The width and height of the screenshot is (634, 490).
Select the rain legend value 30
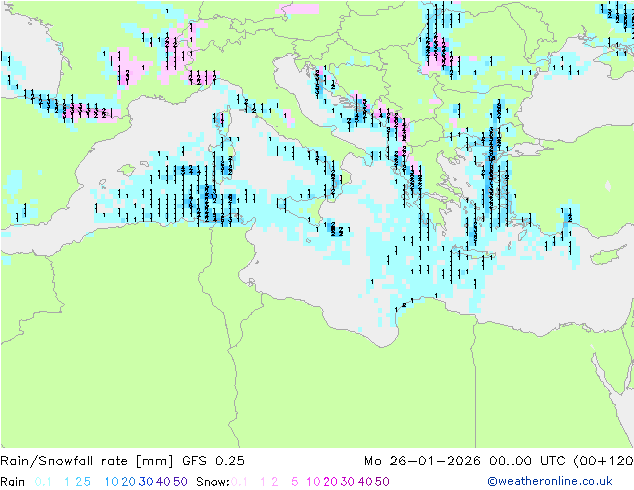[x=146, y=482]
